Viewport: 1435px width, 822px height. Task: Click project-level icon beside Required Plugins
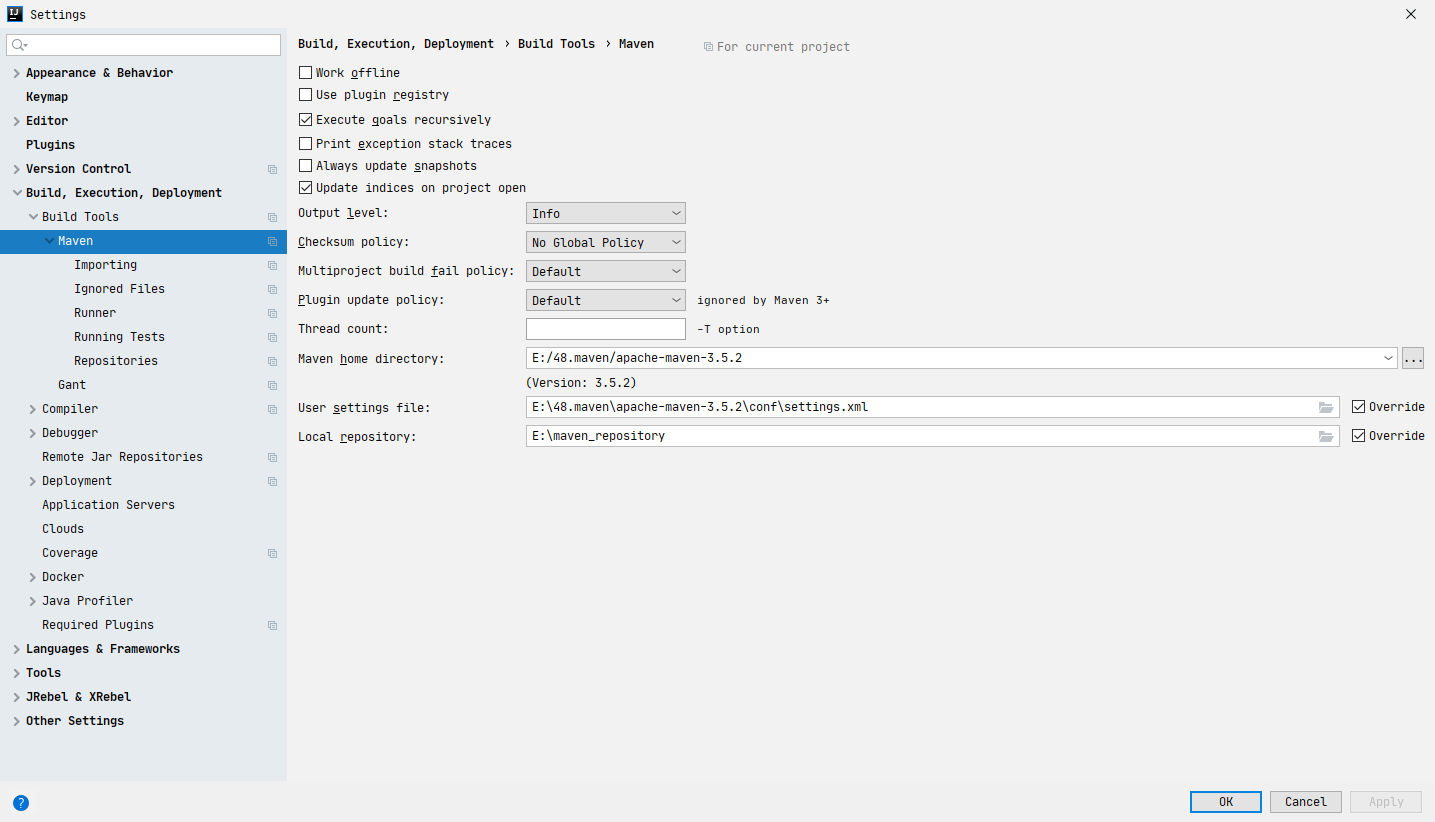[x=272, y=625]
